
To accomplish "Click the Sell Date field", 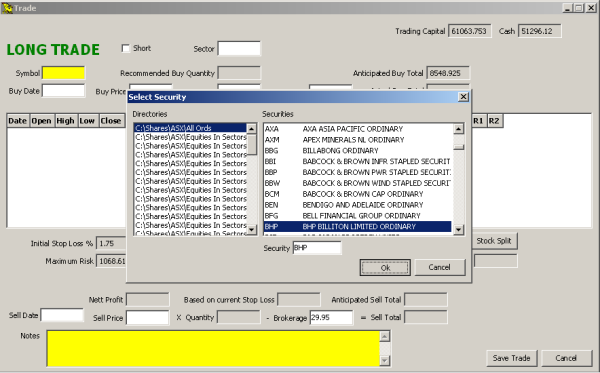I will coord(62,315).
